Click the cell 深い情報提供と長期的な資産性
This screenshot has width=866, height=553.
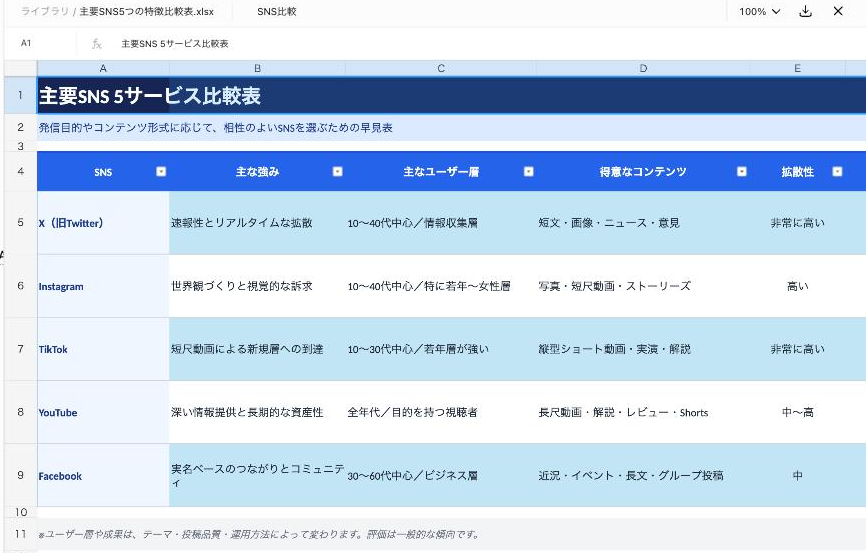(x=257, y=412)
